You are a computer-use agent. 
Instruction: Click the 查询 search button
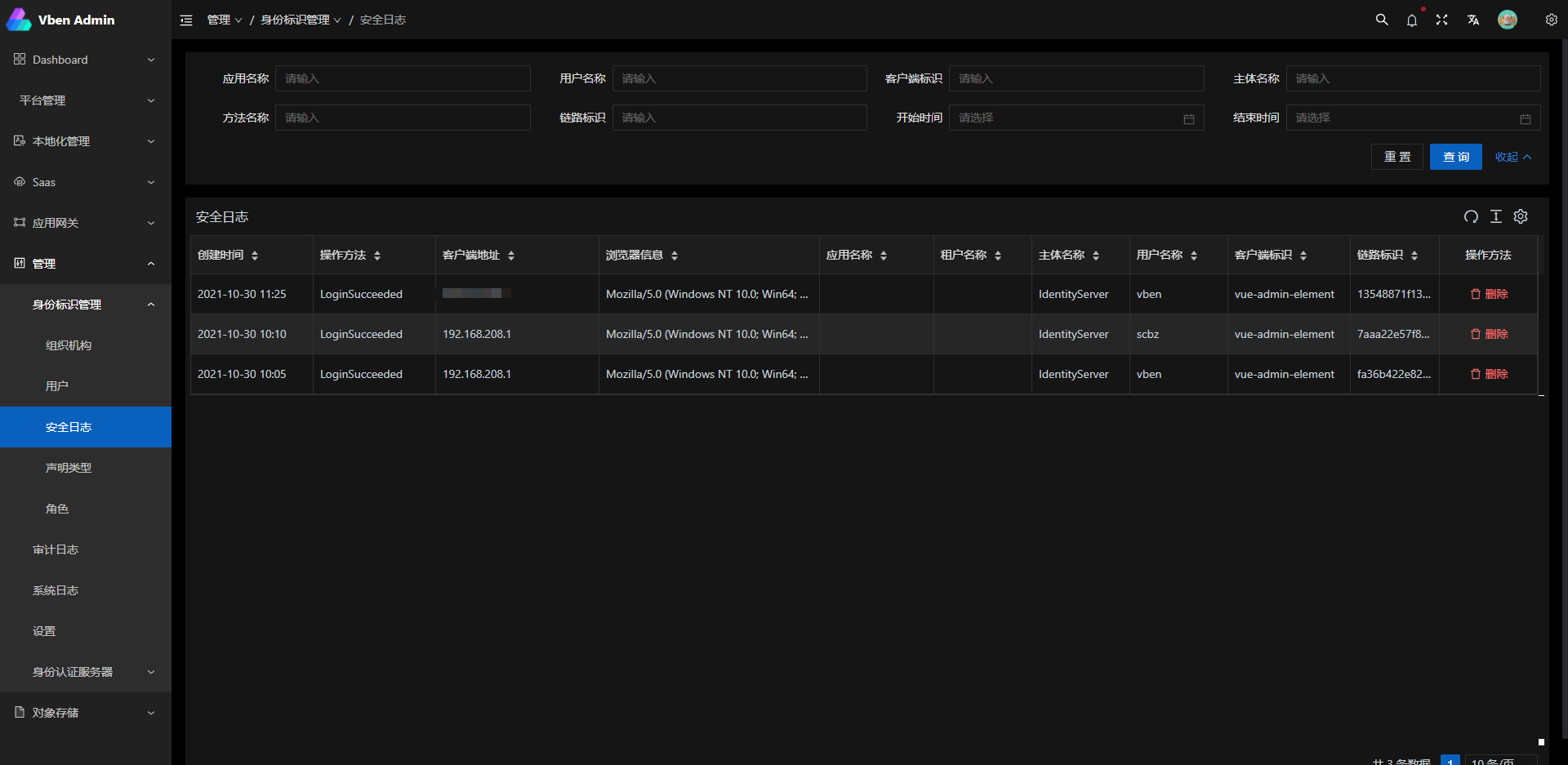point(1455,156)
